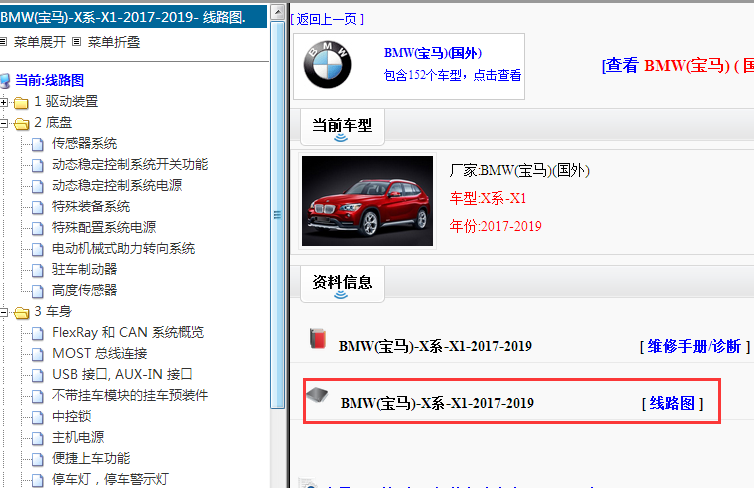The width and height of the screenshot is (754, 488).
Task: Select 传感器系统 tree item
Action: tap(85, 144)
